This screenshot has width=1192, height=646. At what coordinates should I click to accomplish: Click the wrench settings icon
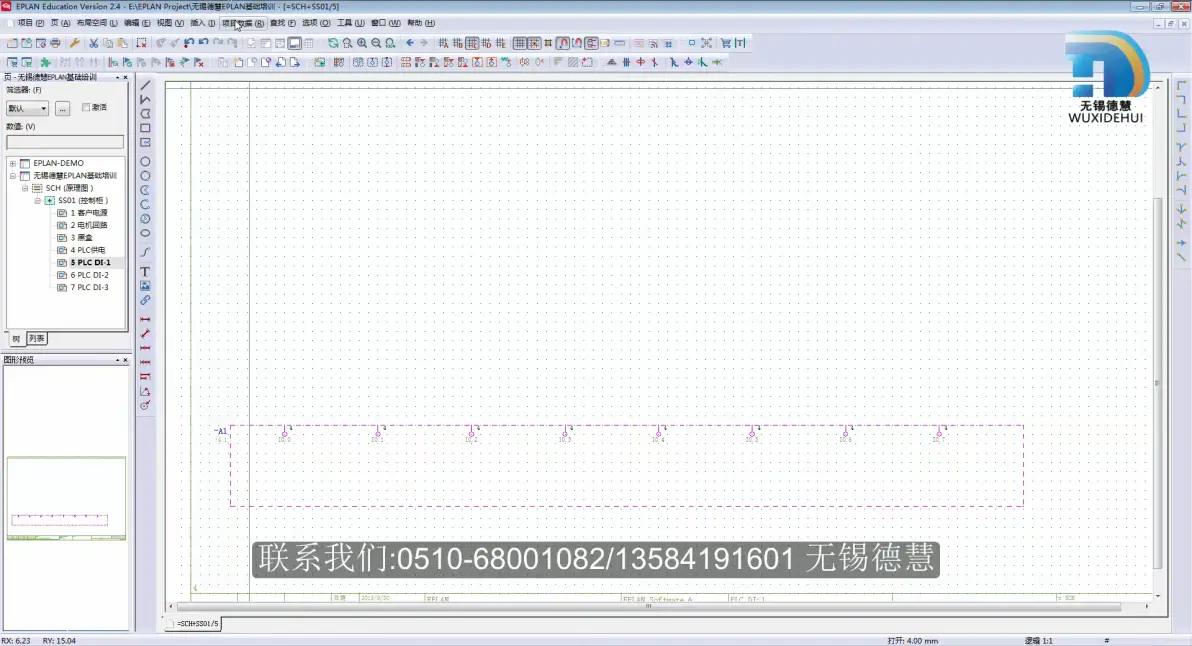(x=74, y=43)
